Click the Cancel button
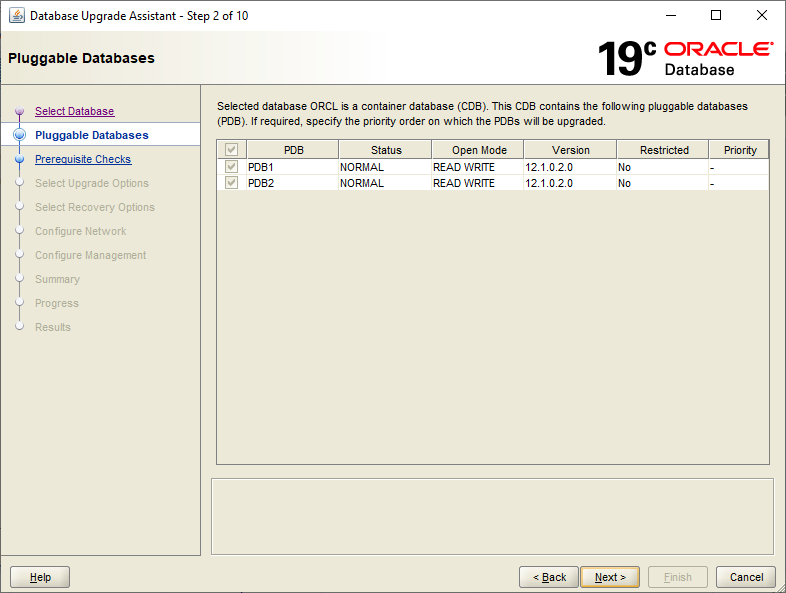This screenshot has width=786, height=593. pyautogui.click(x=746, y=577)
